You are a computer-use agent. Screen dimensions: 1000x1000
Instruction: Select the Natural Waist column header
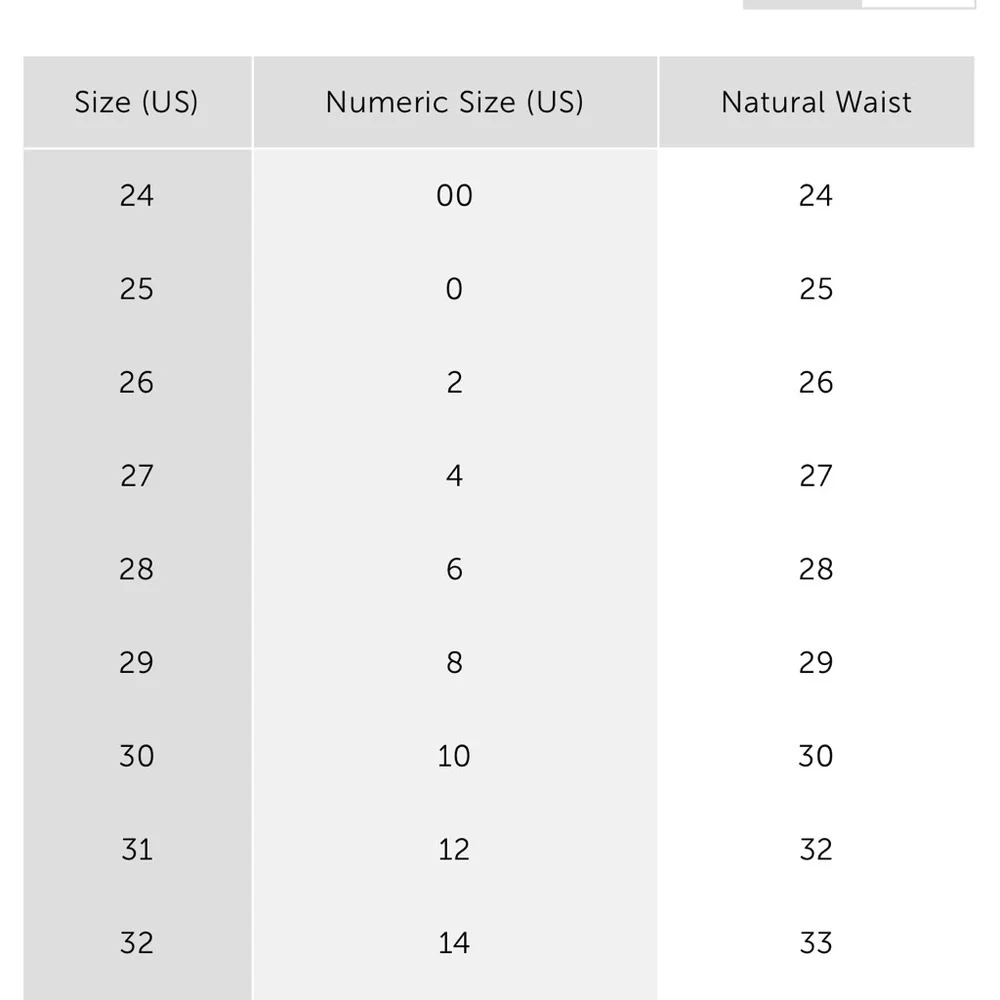pos(816,102)
